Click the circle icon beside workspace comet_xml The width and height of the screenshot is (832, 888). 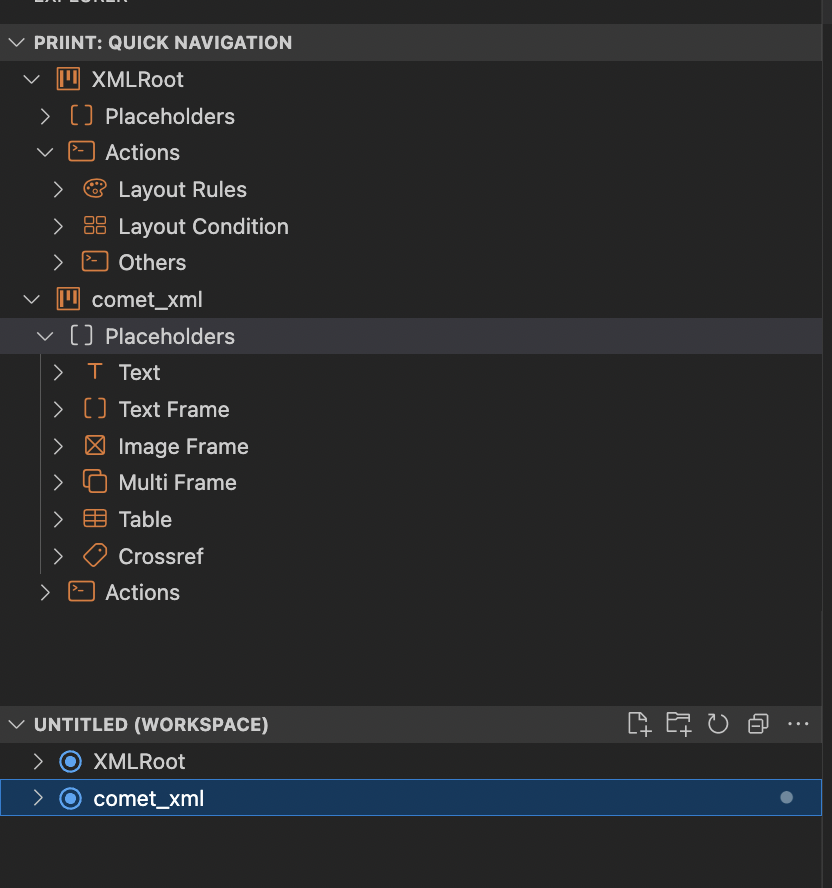pyautogui.click(x=71, y=799)
